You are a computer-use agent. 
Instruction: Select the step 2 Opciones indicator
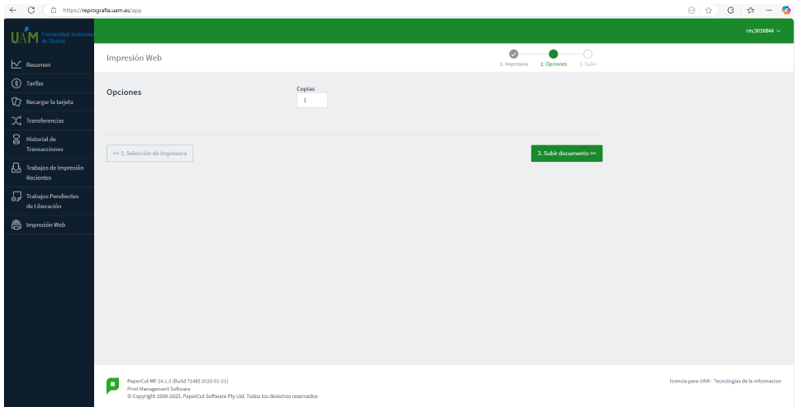553,54
